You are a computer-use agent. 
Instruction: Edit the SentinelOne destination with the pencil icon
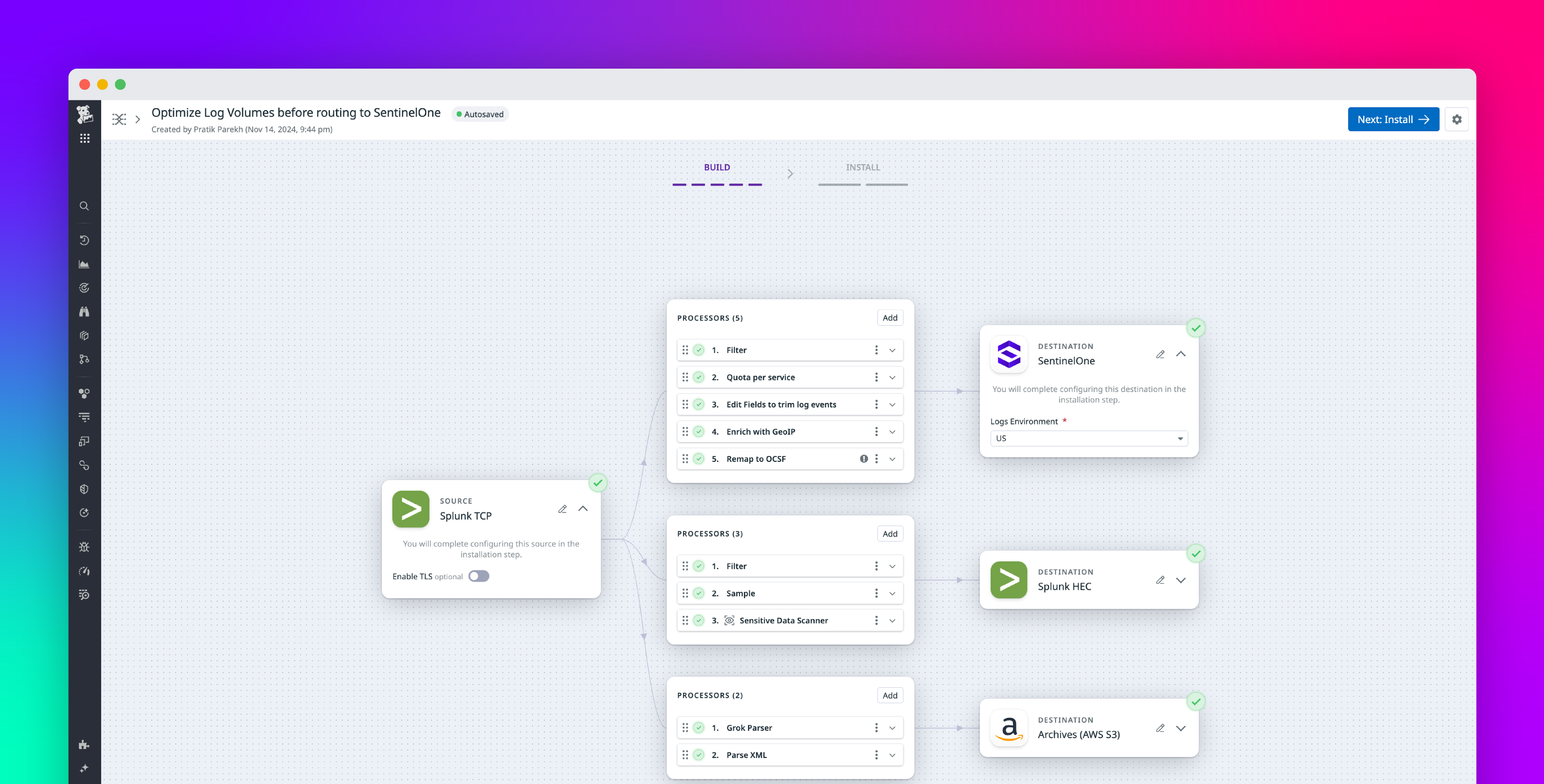coord(1160,354)
